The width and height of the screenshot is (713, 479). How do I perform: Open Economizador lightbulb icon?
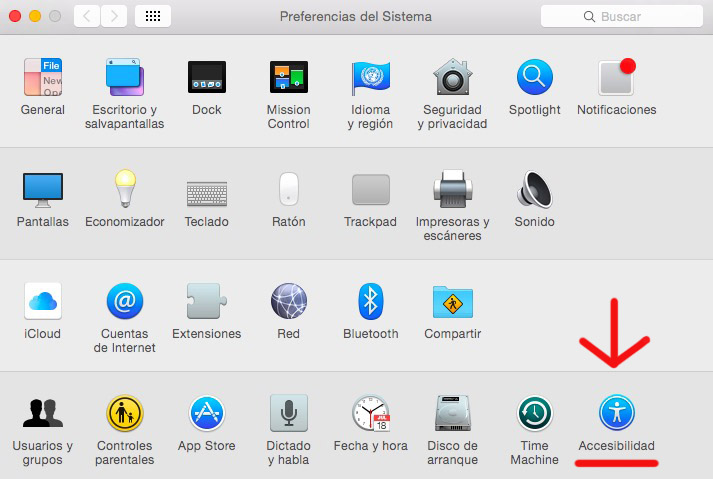pyautogui.click(x=125, y=188)
